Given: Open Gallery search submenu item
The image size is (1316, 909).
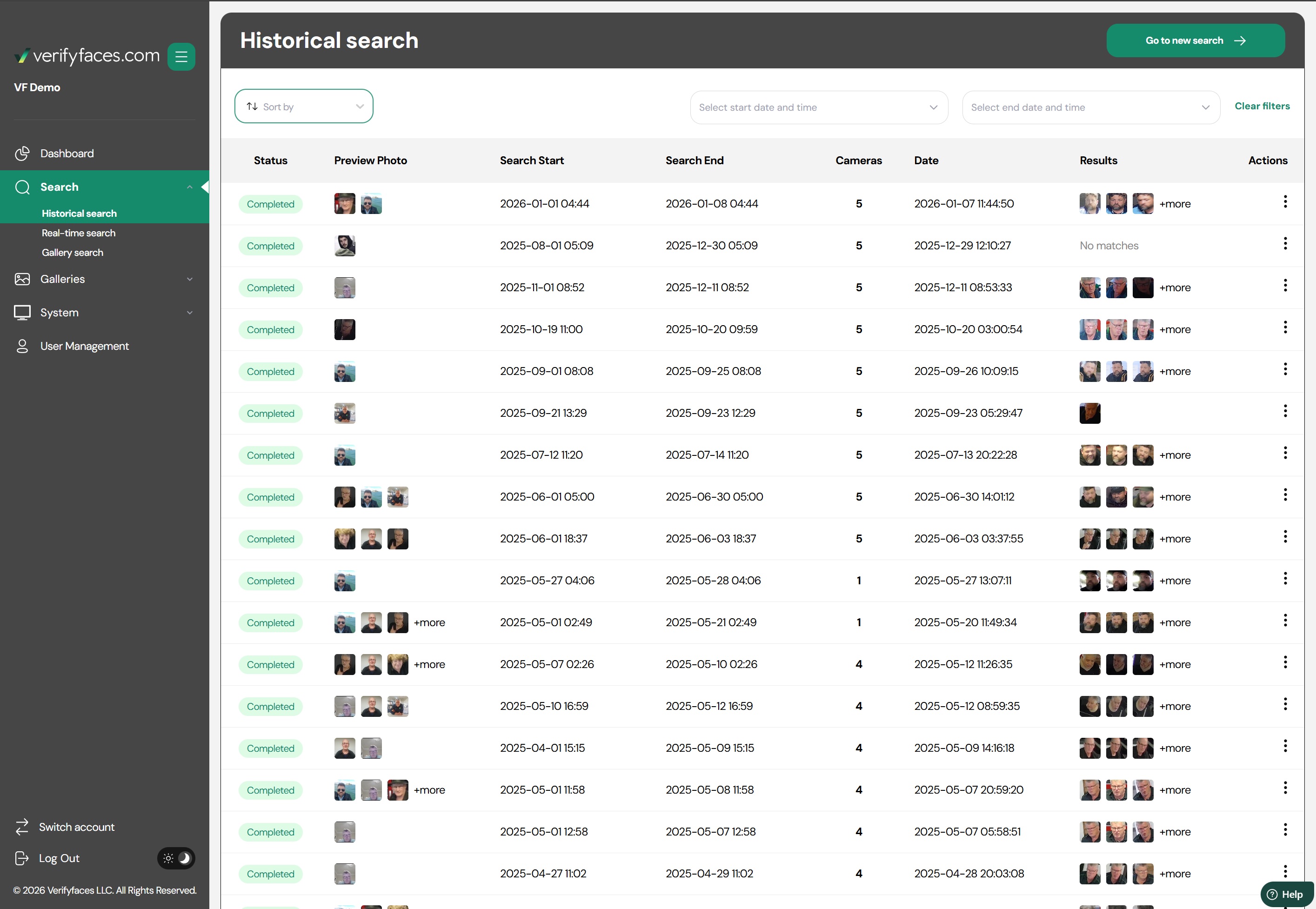Looking at the screenshot, I should coord(72,252).
